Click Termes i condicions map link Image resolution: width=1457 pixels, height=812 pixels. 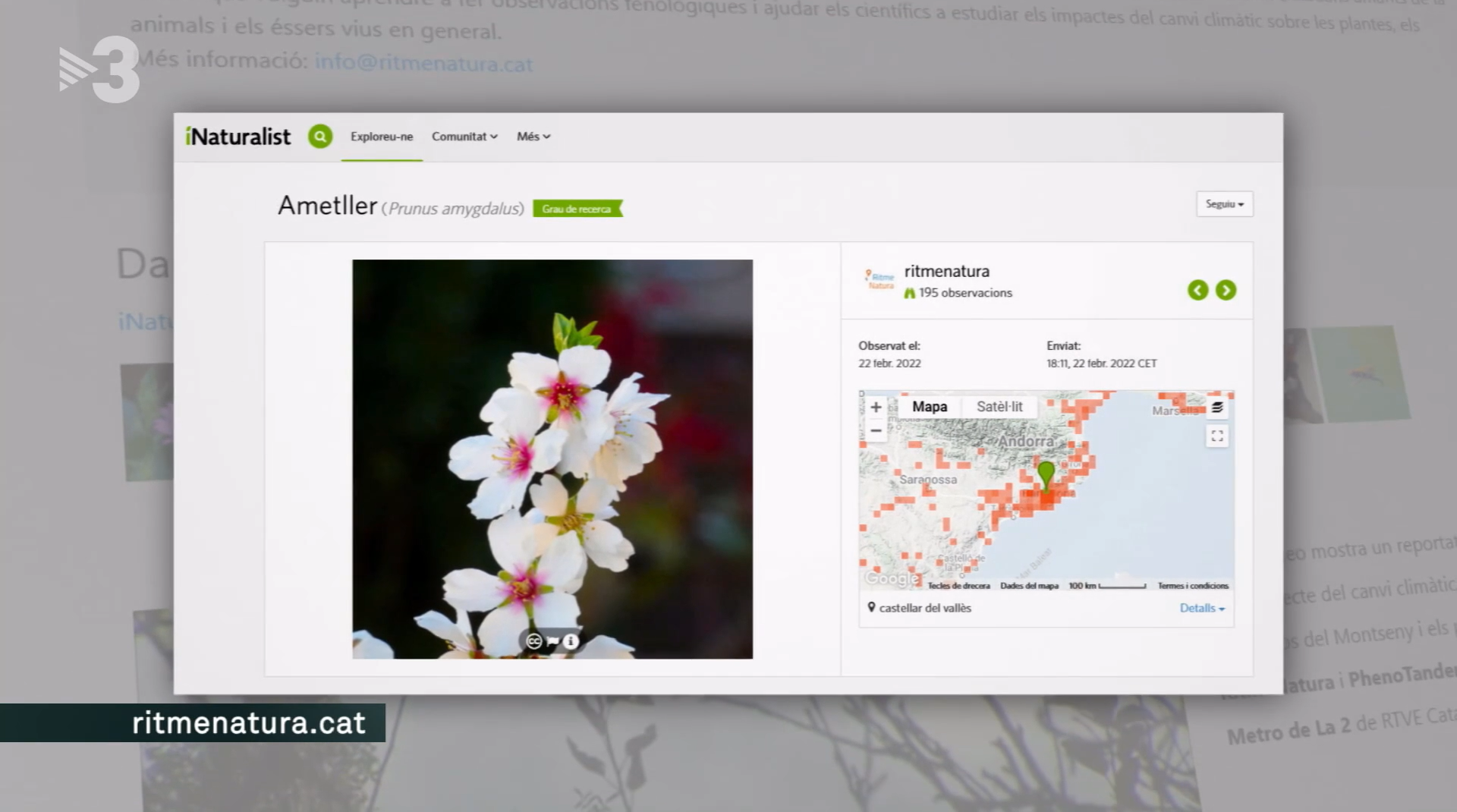1193,586
